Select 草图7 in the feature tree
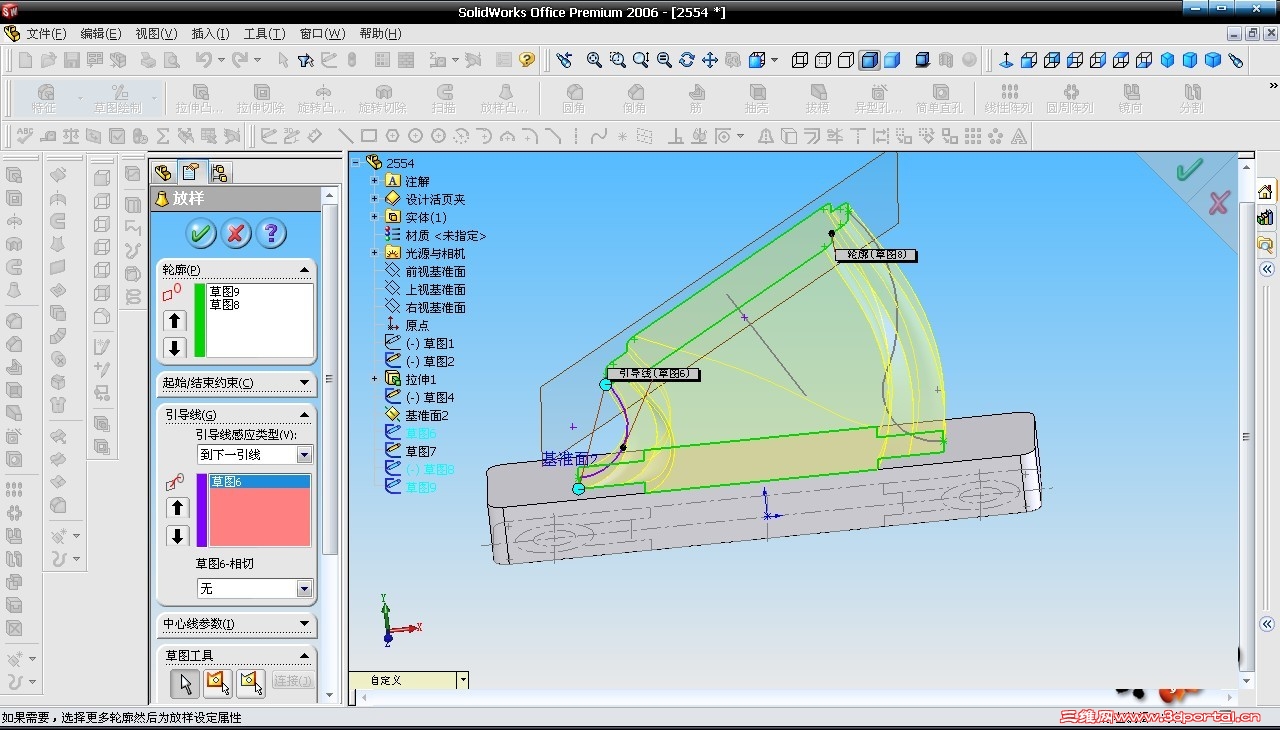The height and width of the screenshot is (730, 1280). pyautogui.click(x=421, y=451)
